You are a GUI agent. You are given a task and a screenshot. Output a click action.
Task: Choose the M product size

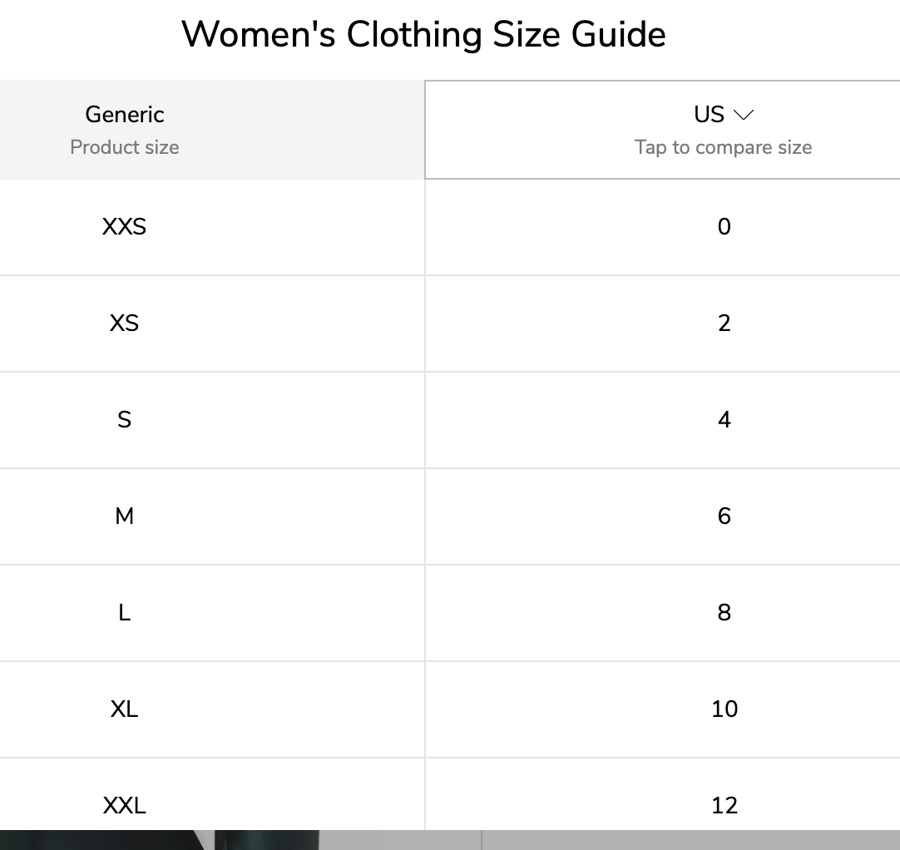[x=124, y=516]
